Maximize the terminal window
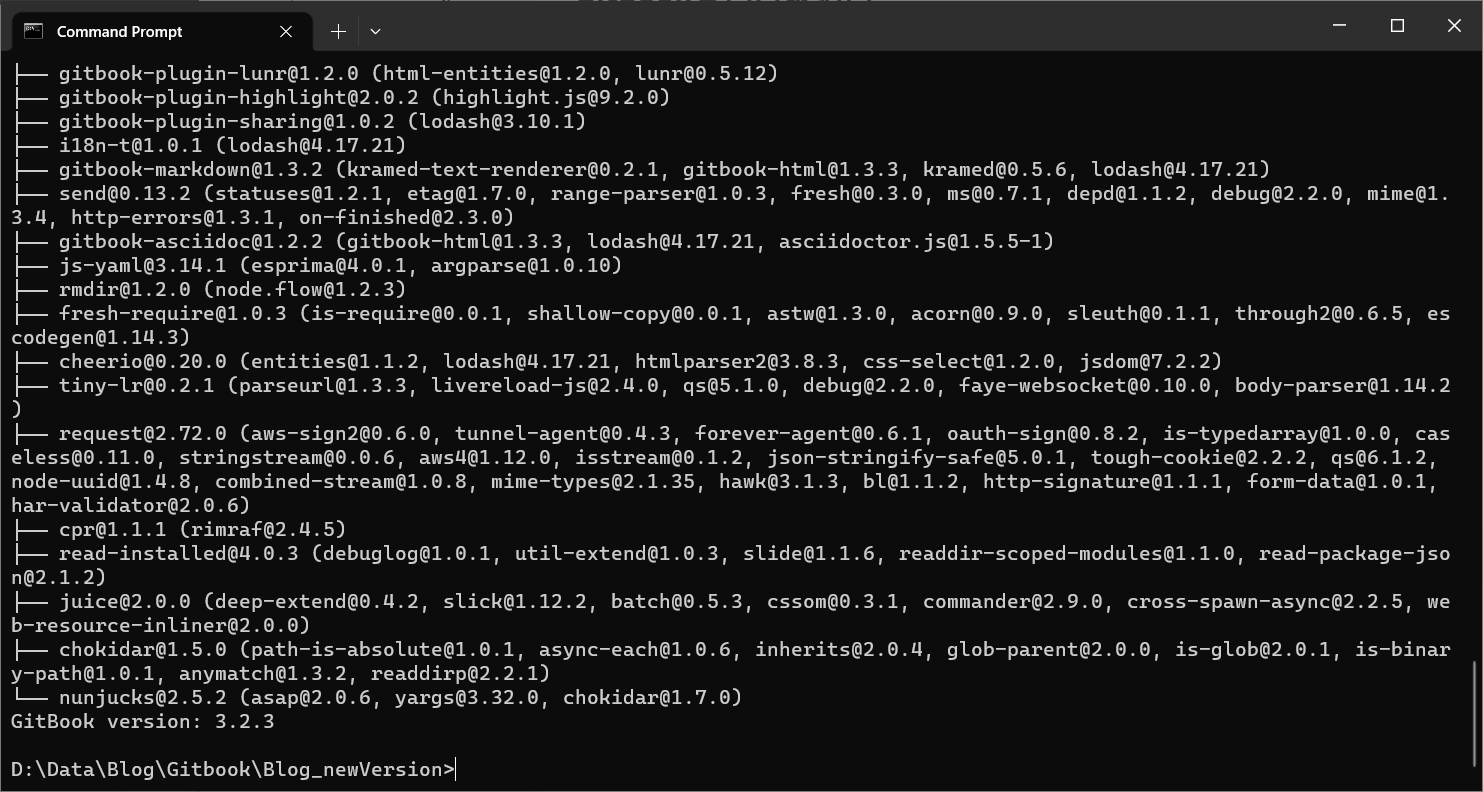Screen dimensions: 1483x792 tap(1397, 26)
